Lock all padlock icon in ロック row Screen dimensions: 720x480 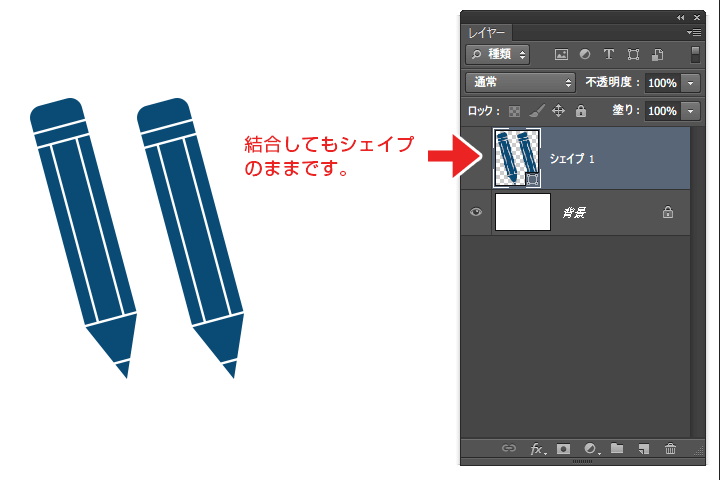tap(581, 111)
